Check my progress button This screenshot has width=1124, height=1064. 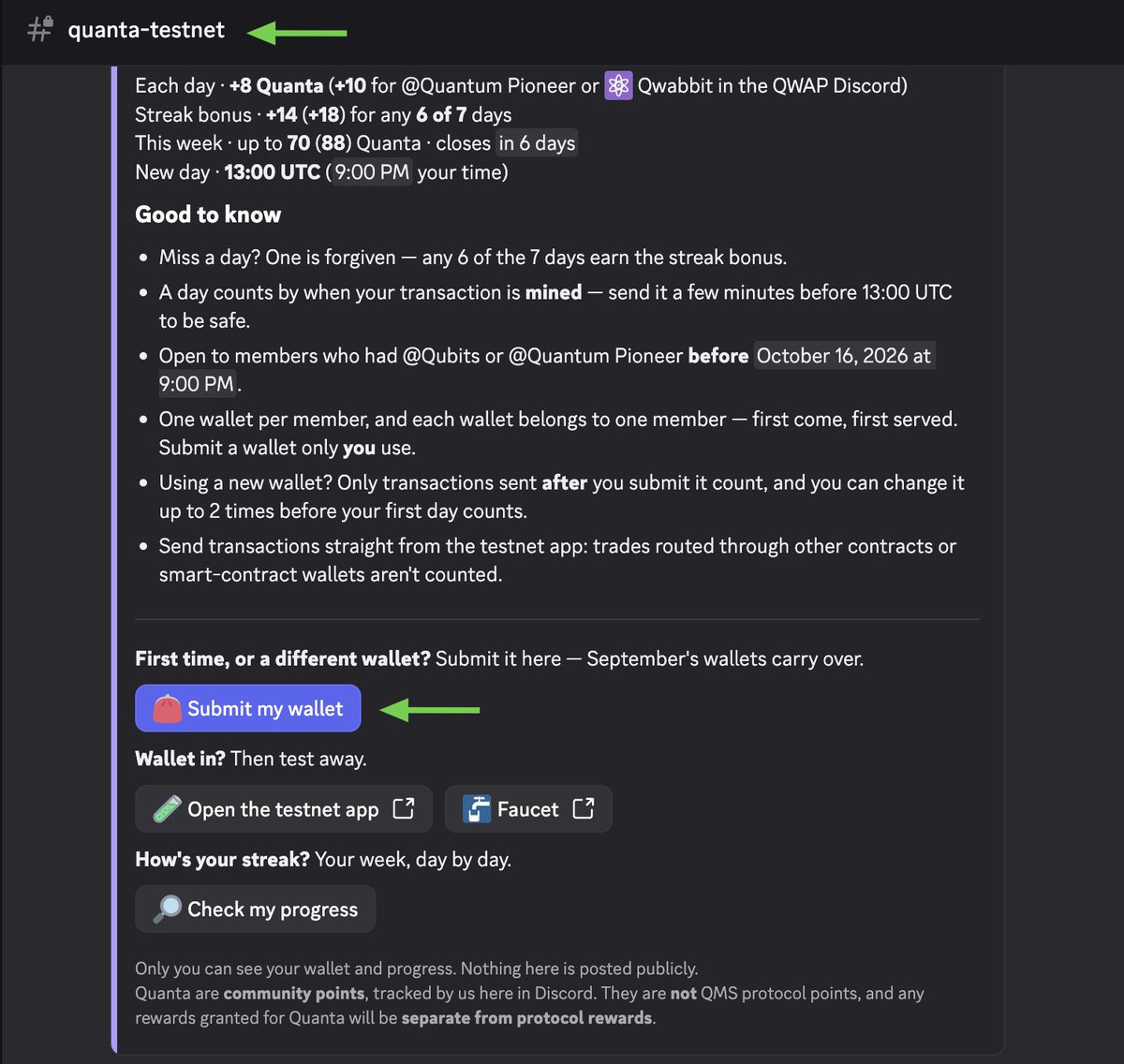coord(256,909)
